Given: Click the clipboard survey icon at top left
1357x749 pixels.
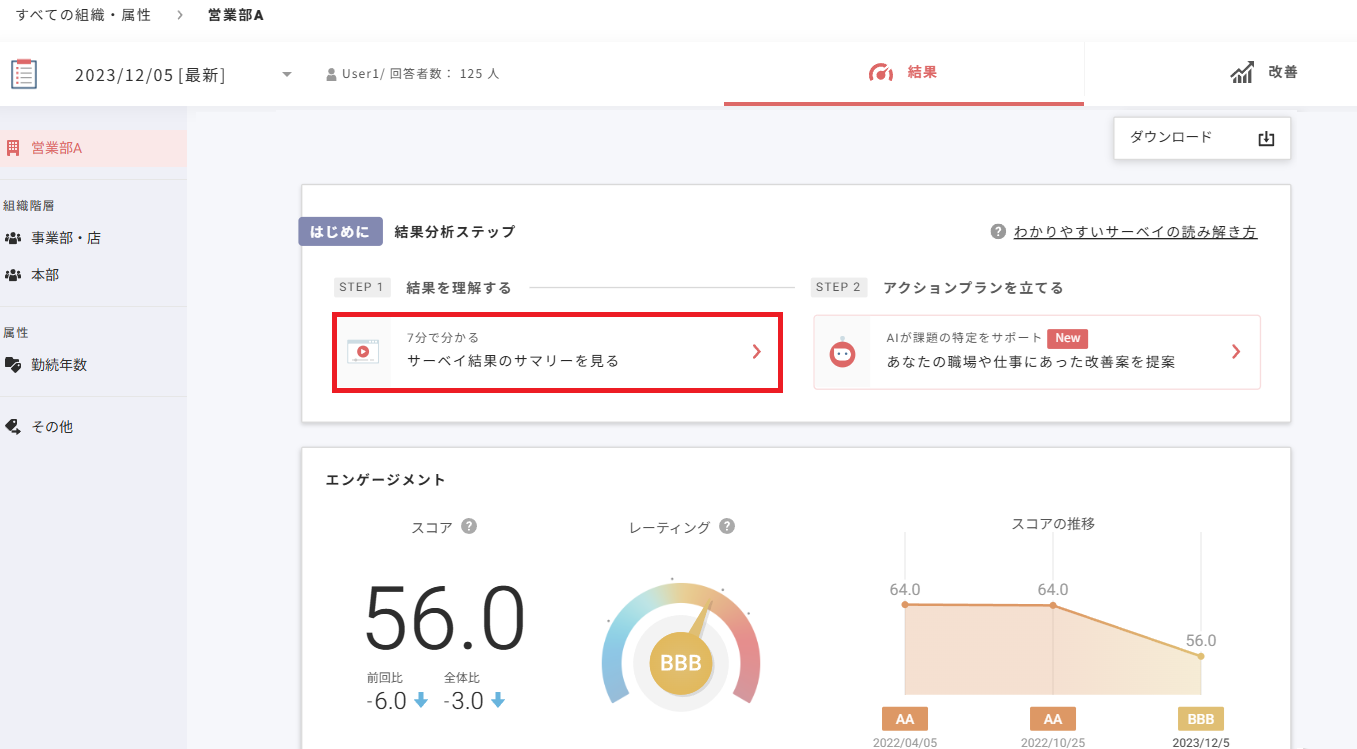Looking at the screenshot, I should click(25, 73).
